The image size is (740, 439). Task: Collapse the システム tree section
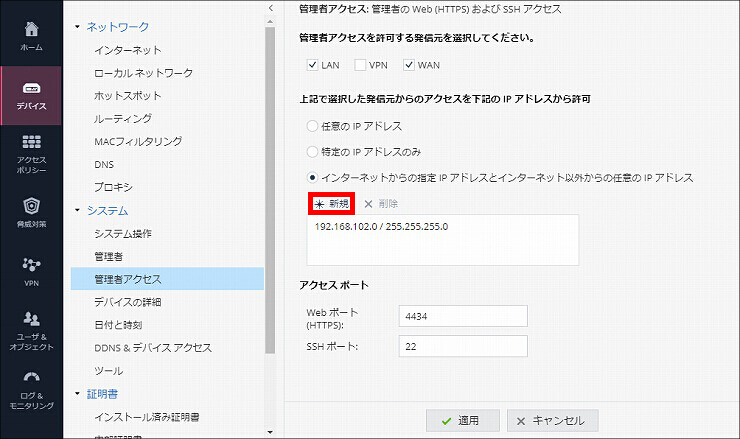(77, 210)
